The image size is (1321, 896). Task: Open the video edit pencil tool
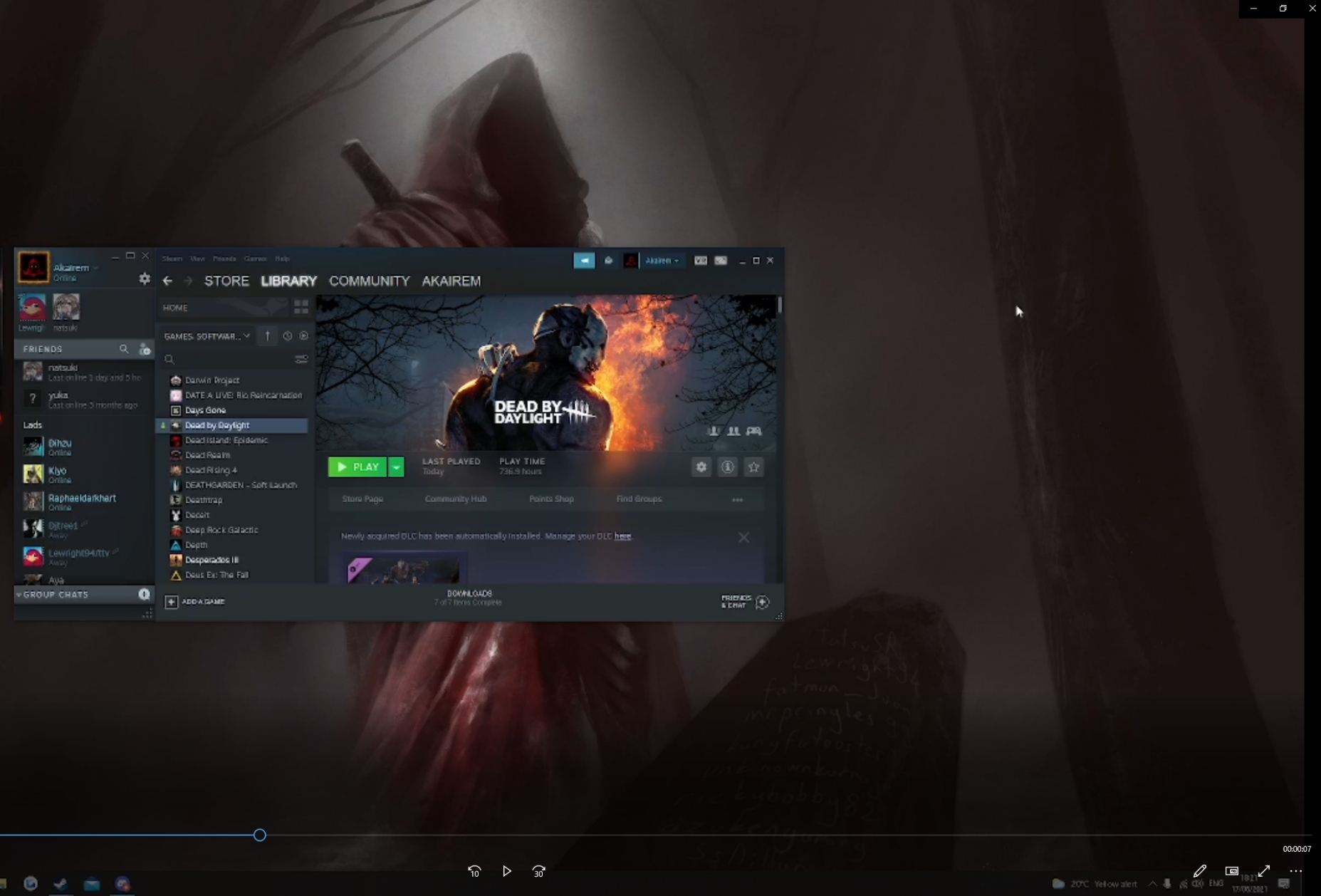pyautogui.click(x=1200, y=871)
